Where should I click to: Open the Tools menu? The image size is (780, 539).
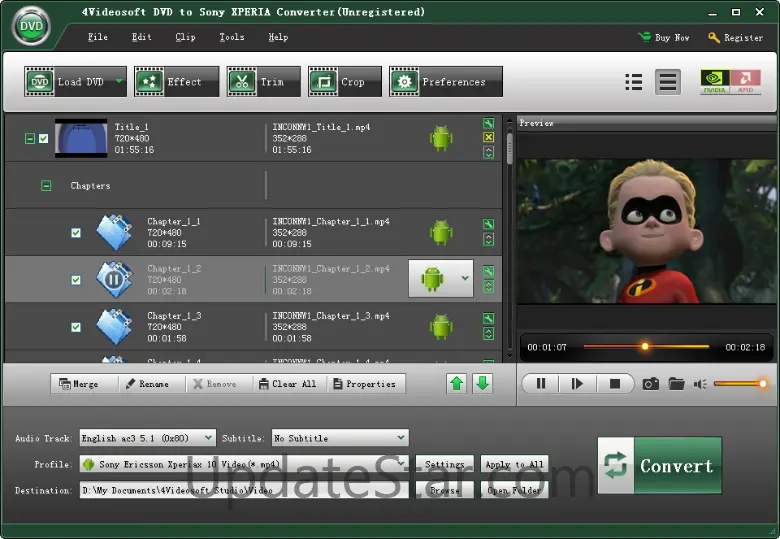232,37
